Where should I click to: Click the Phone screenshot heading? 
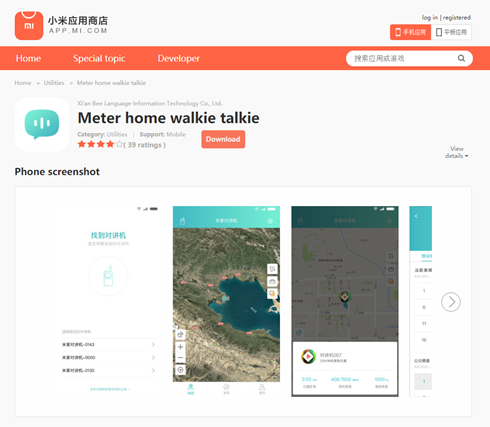tap(57, 172)
